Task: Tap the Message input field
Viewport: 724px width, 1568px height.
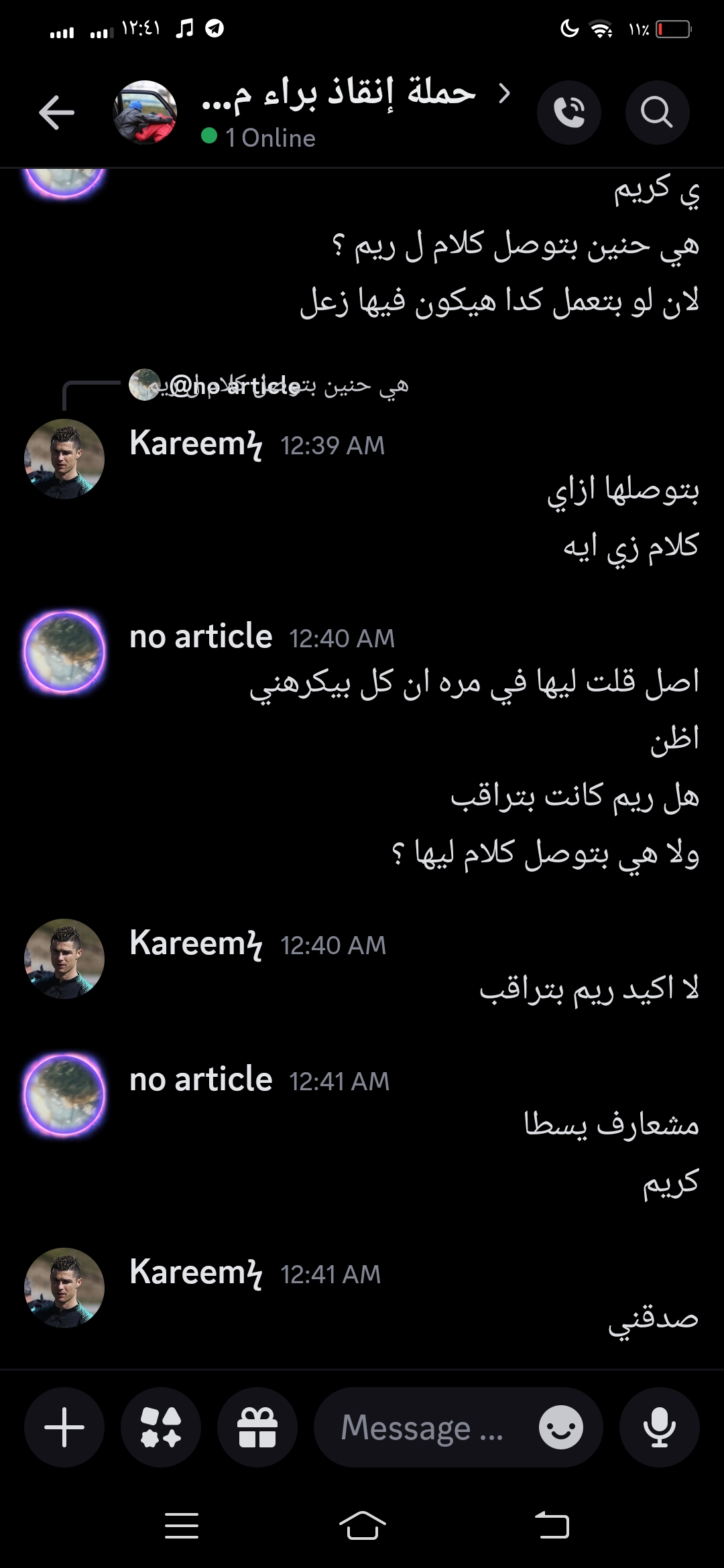Action: coord(459,1427)
